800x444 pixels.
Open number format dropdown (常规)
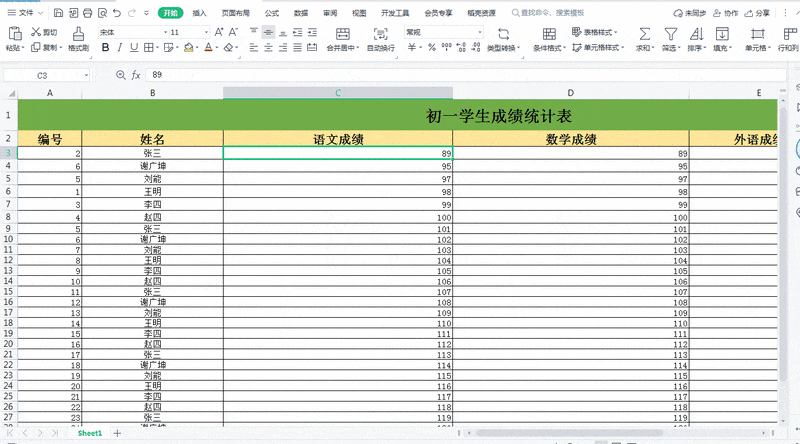coord(480,33)
